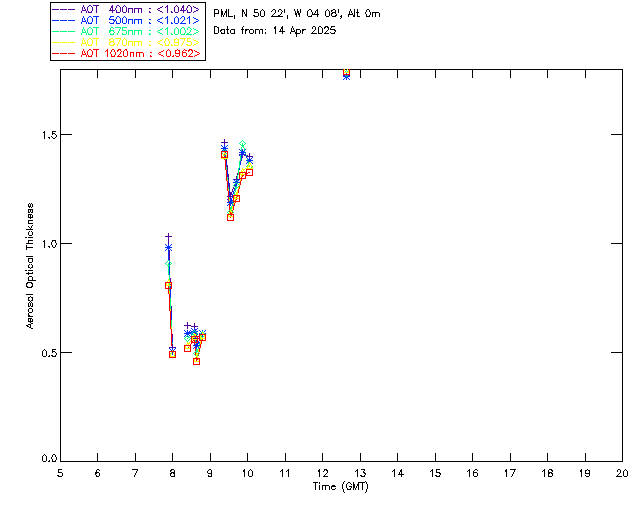Click the x-axis tick label 19
The image size is (640, 512).
click(x=585, y=473)
